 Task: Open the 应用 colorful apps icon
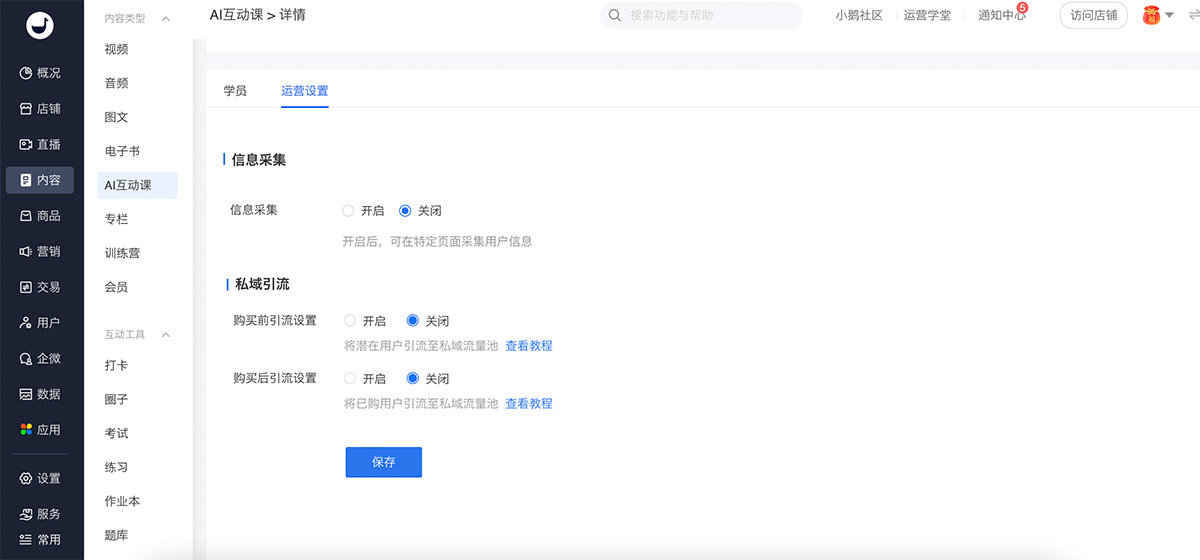click(x=26, y=430)
